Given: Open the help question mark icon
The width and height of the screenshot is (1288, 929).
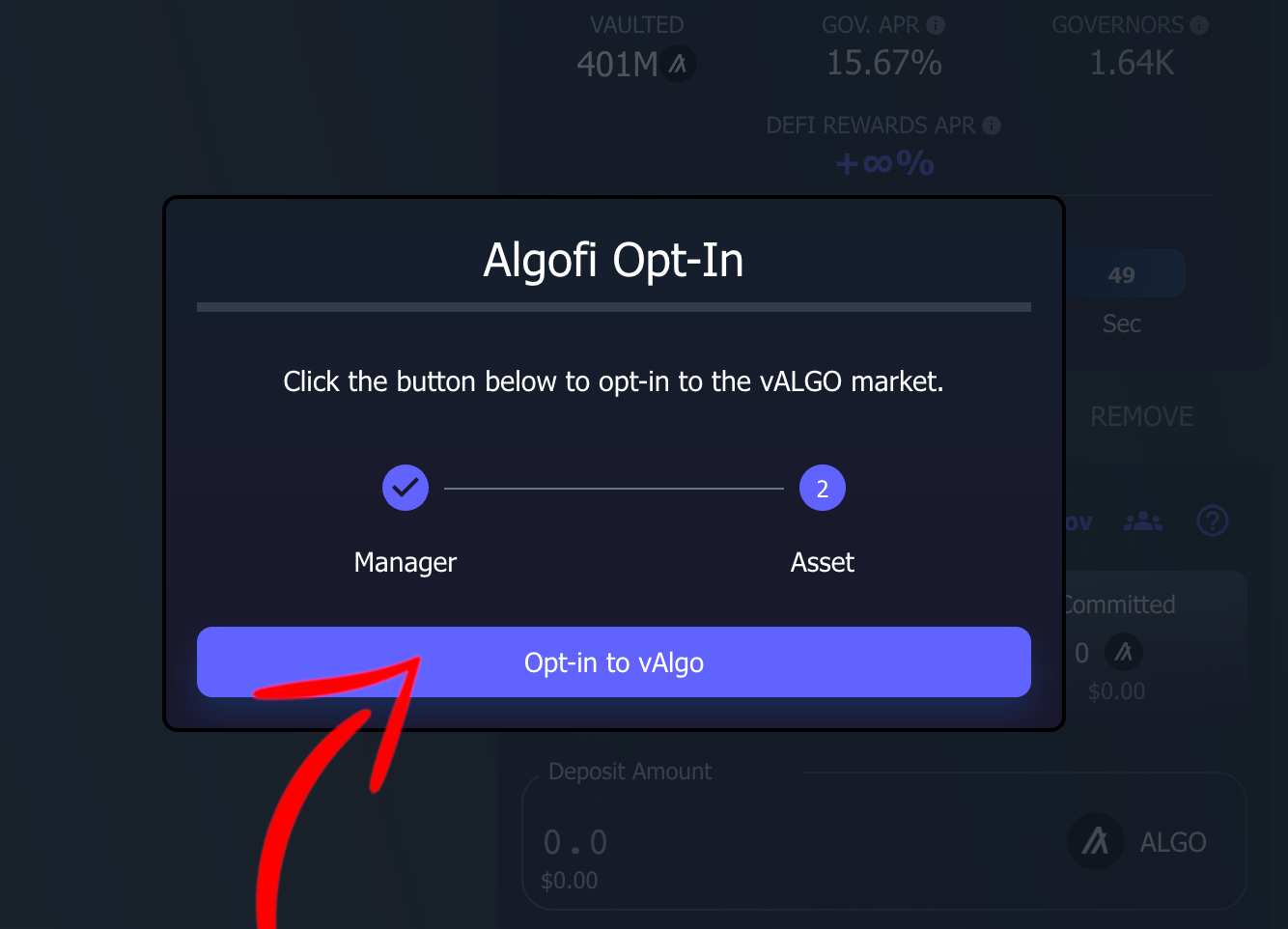Looking at the screenshot, I should click(1212, 521).
